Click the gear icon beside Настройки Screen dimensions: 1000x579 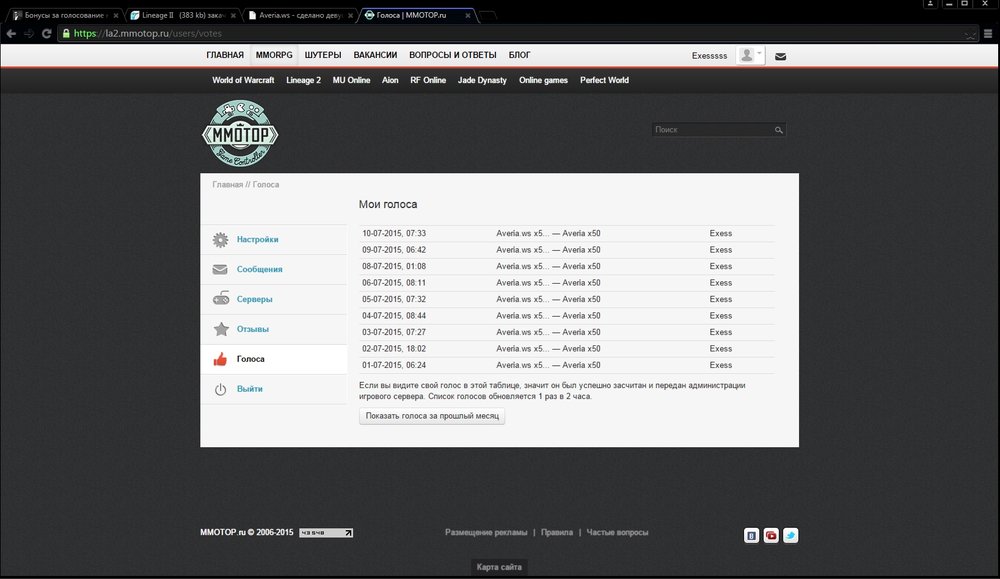pyautogui.click(x=220, y=240)
